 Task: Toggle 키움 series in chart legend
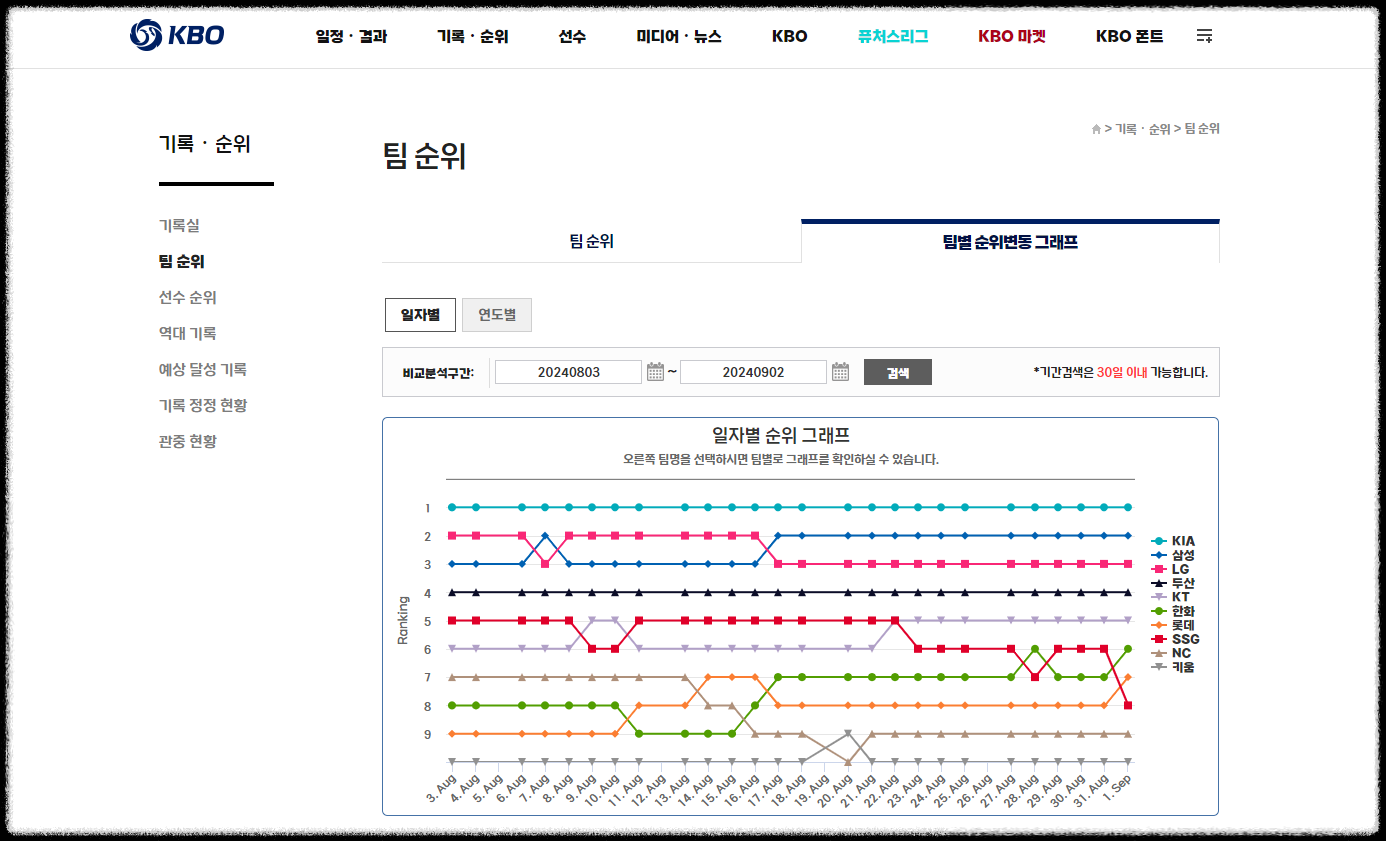click(x=1173, y=667)
